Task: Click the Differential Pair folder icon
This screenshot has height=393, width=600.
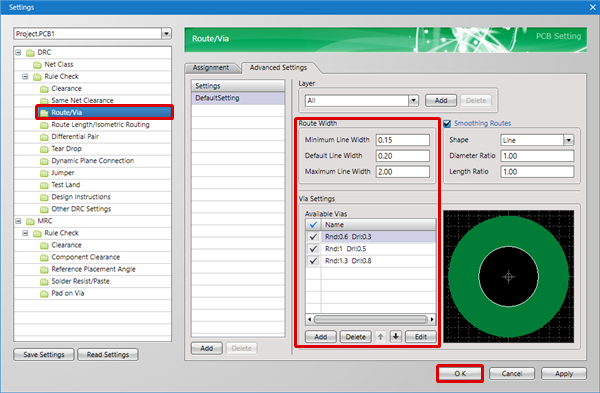Action: click(x=44, y=137)
